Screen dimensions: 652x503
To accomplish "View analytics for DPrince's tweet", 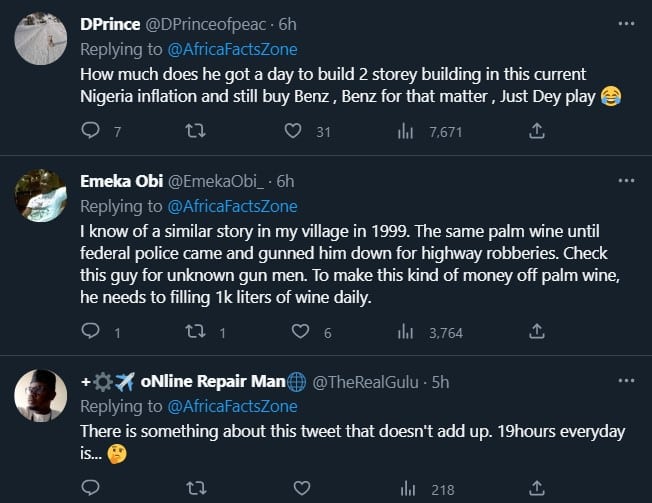I will coord(406,130).
